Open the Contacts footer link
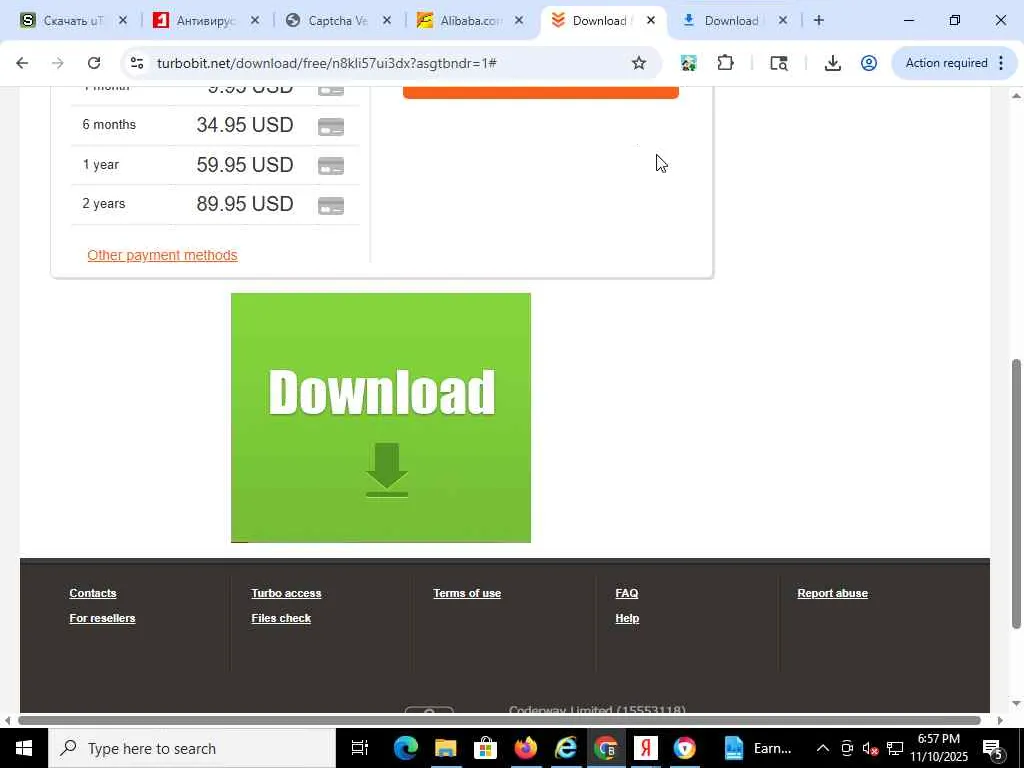 click(x=93, y=593)
